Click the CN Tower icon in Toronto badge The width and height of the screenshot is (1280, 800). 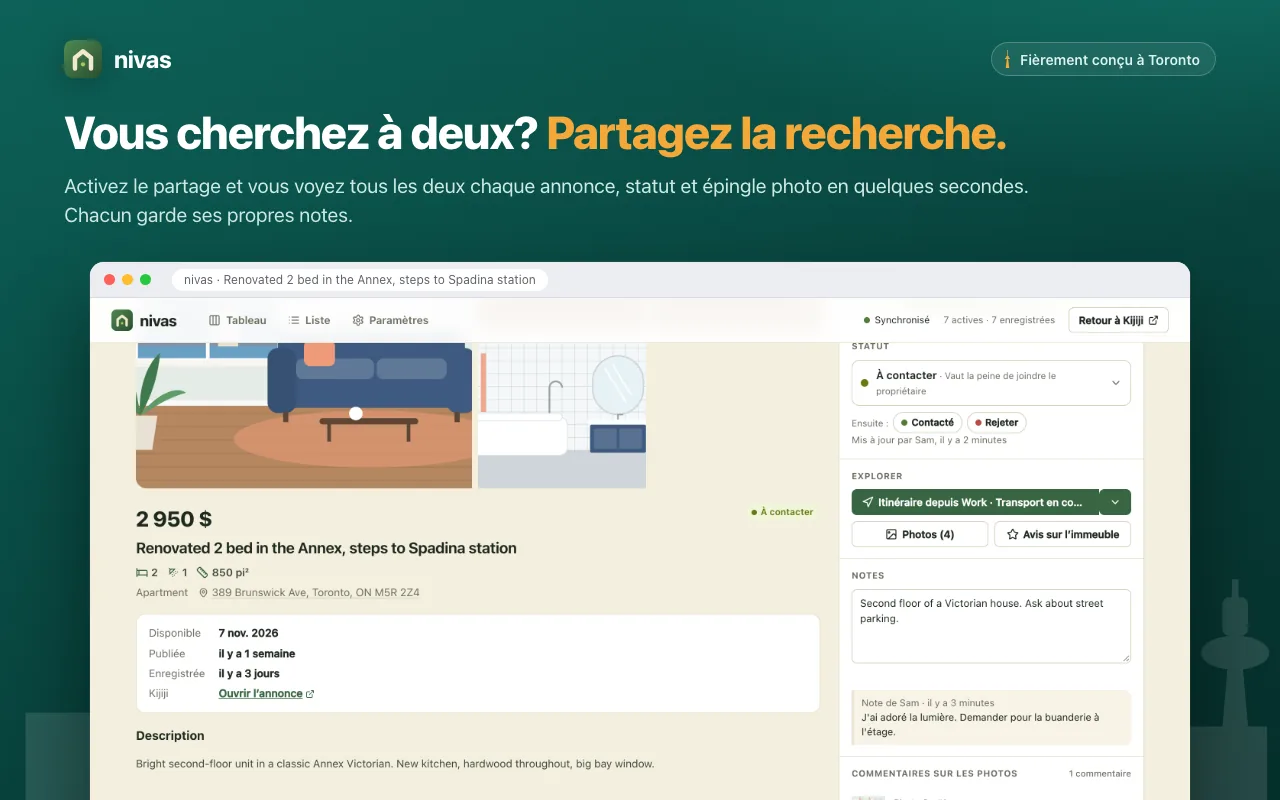coord(1007,60)
